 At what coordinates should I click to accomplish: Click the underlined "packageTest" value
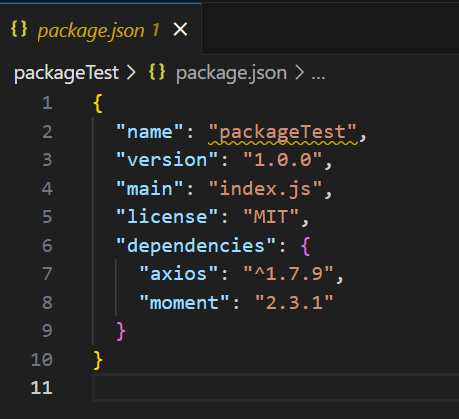(x=283, y=132)
